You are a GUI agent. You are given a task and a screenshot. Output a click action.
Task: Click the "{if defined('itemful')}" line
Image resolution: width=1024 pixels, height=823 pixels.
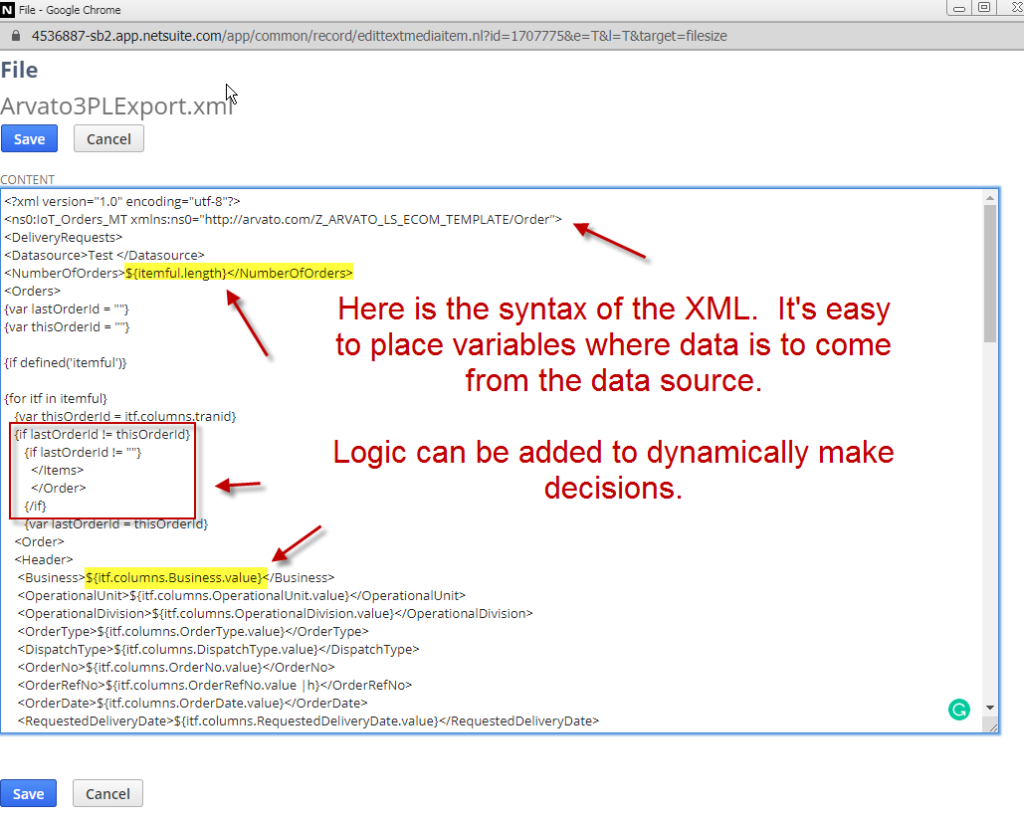pos(65,363)
